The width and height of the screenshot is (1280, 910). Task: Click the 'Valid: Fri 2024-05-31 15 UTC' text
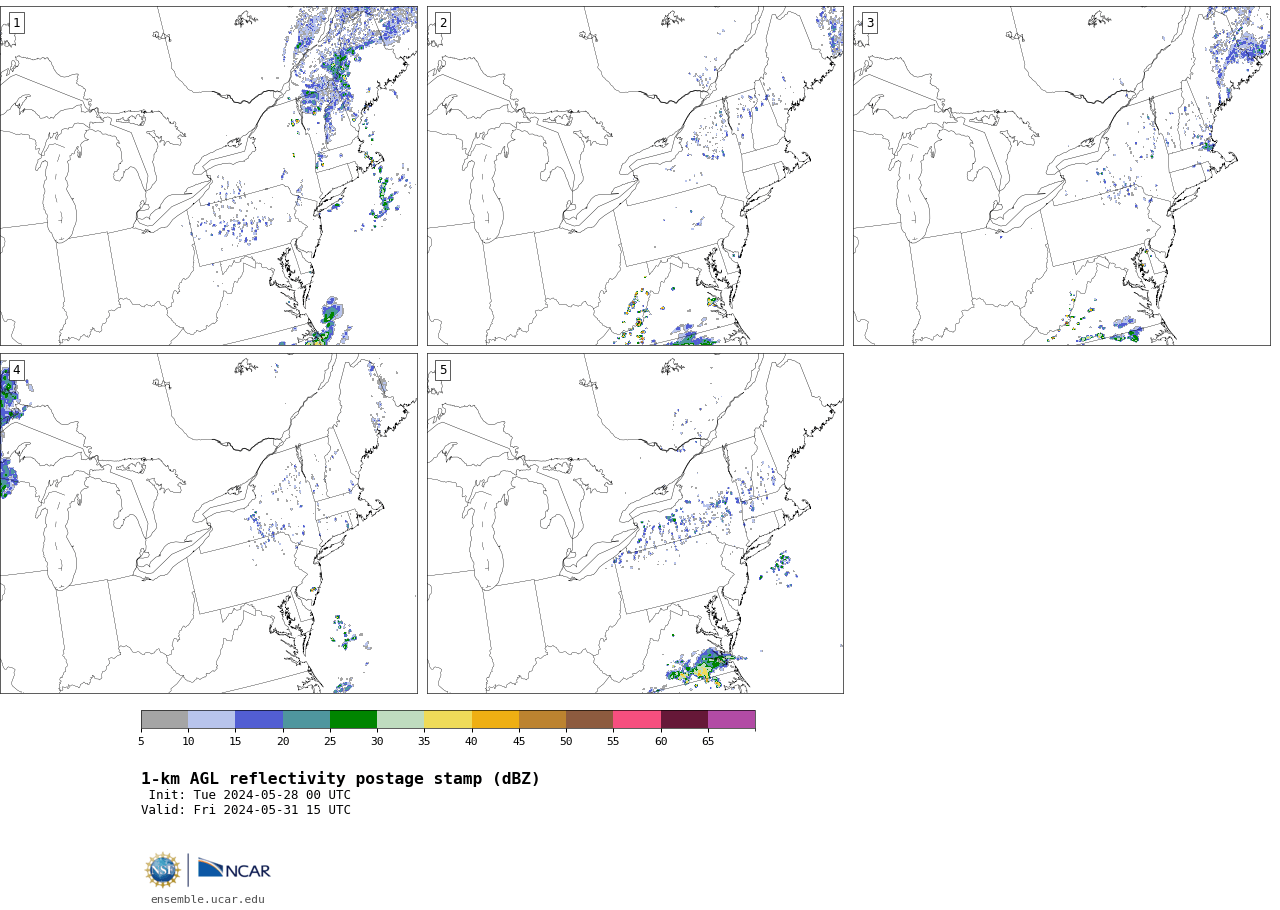click(x=246, y=810)
